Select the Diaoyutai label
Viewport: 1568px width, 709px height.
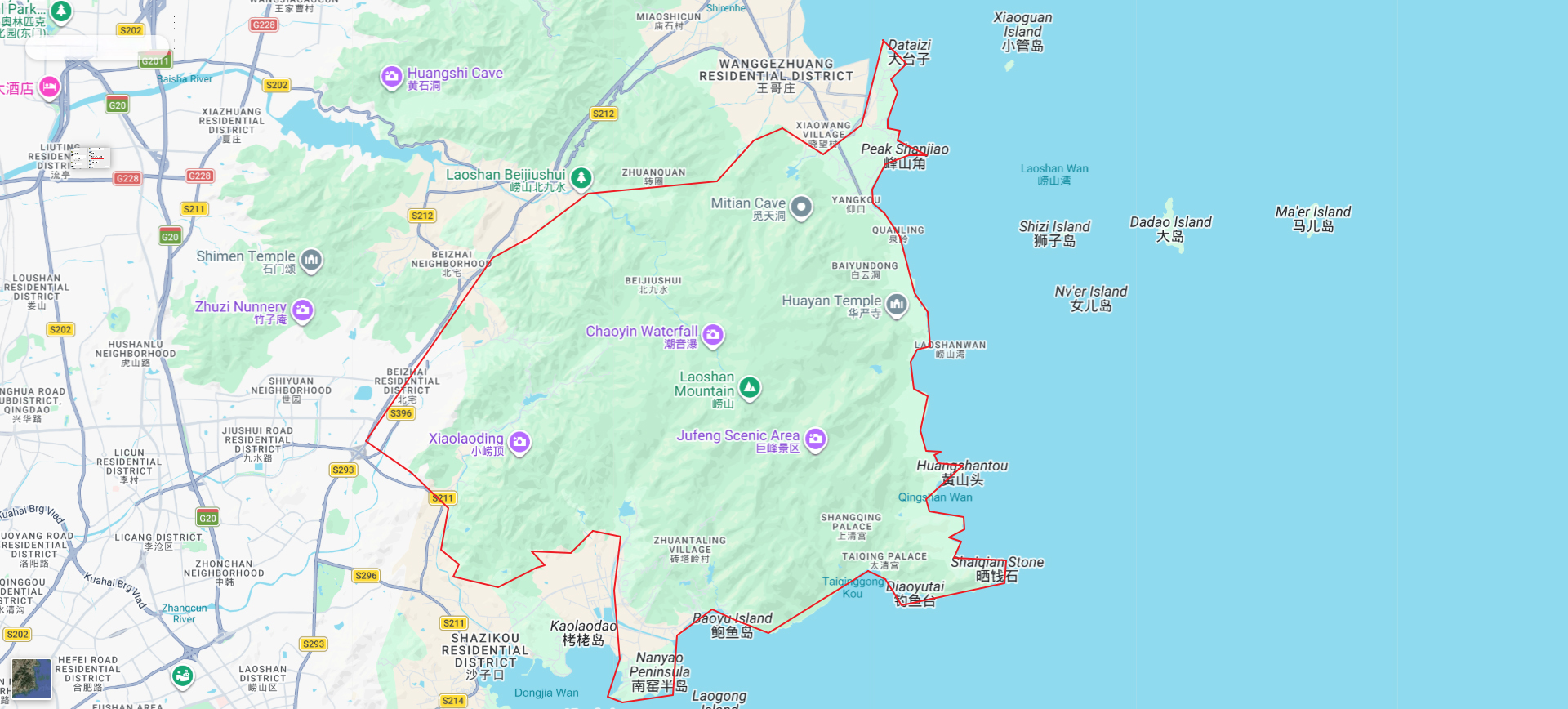[915, 593]
